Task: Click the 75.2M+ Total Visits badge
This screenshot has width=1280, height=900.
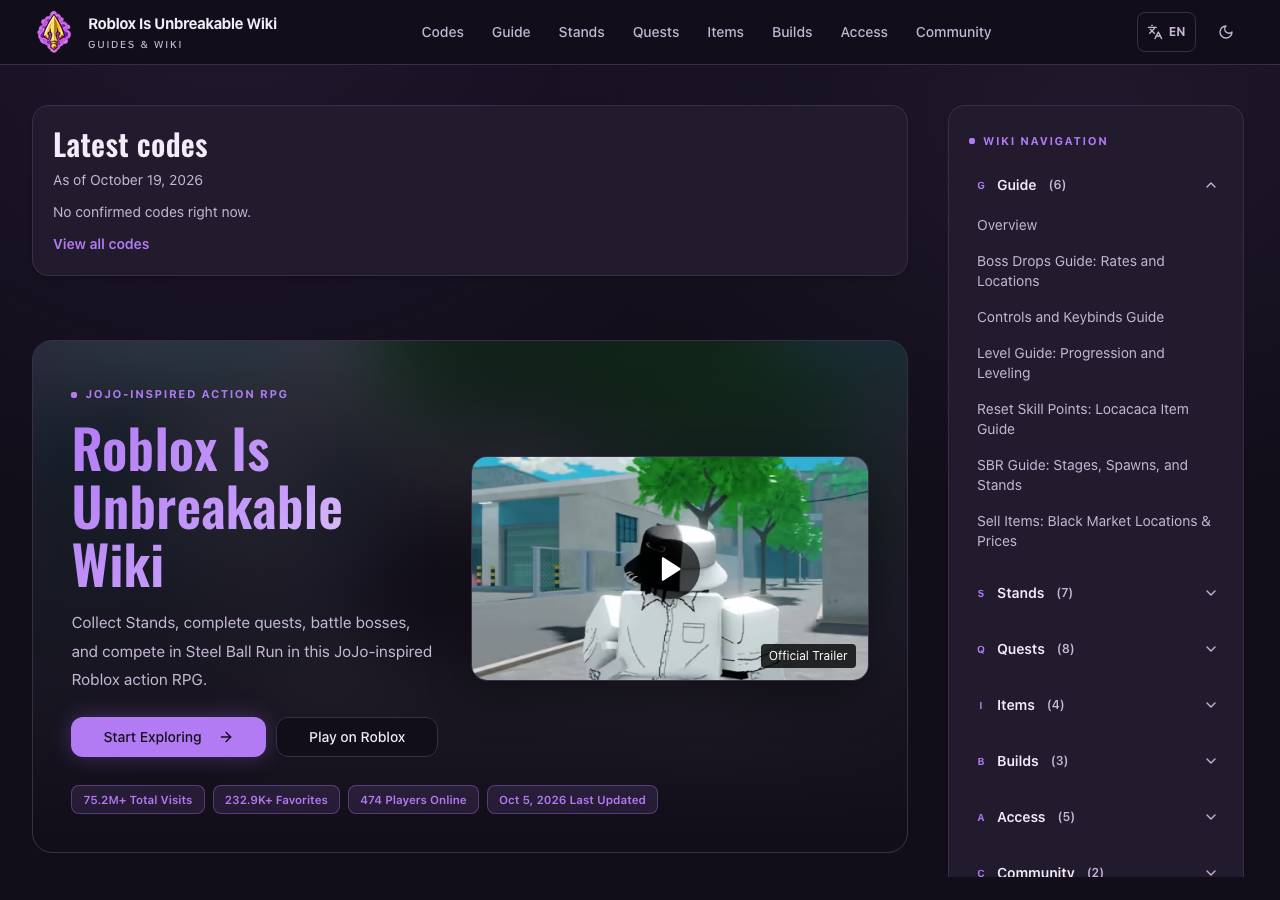Action: [138, 800]
